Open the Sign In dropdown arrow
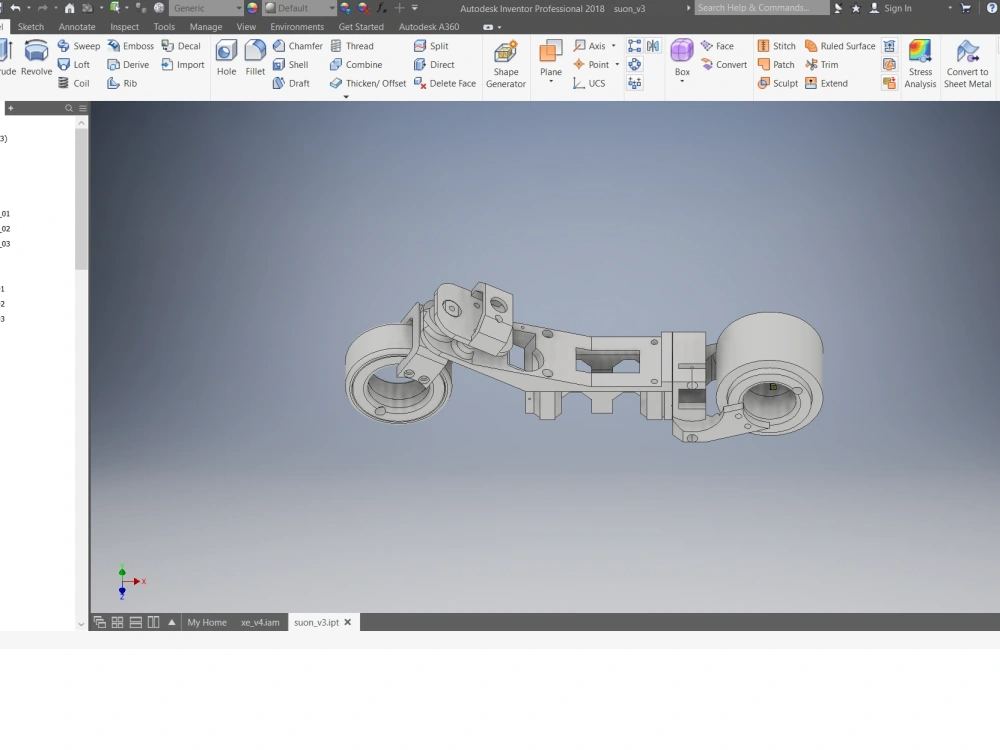The image size is (1000, 750). pos(950,8)
